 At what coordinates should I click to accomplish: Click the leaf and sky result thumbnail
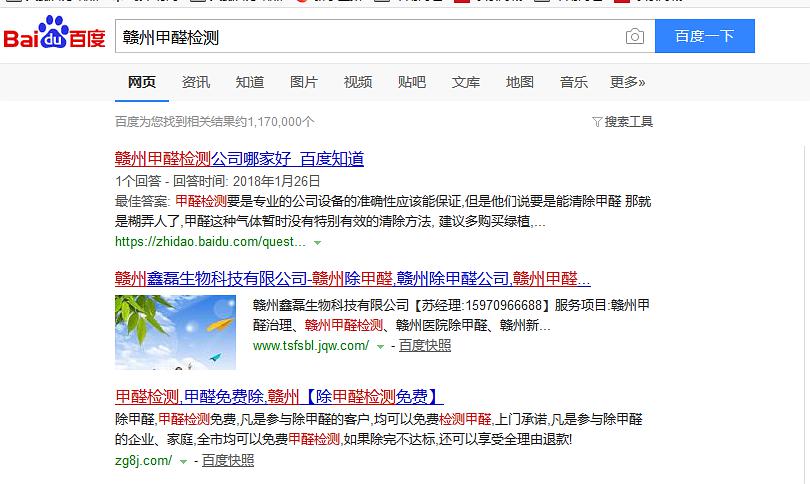(175, 332)
